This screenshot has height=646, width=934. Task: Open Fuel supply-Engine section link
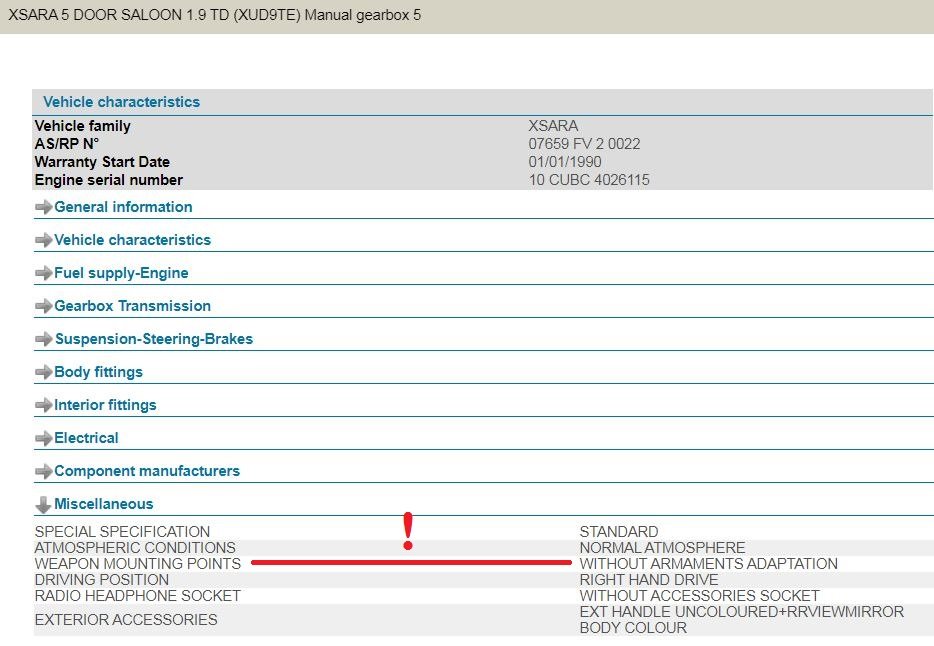pyautogui.click(x=121, y=273)
